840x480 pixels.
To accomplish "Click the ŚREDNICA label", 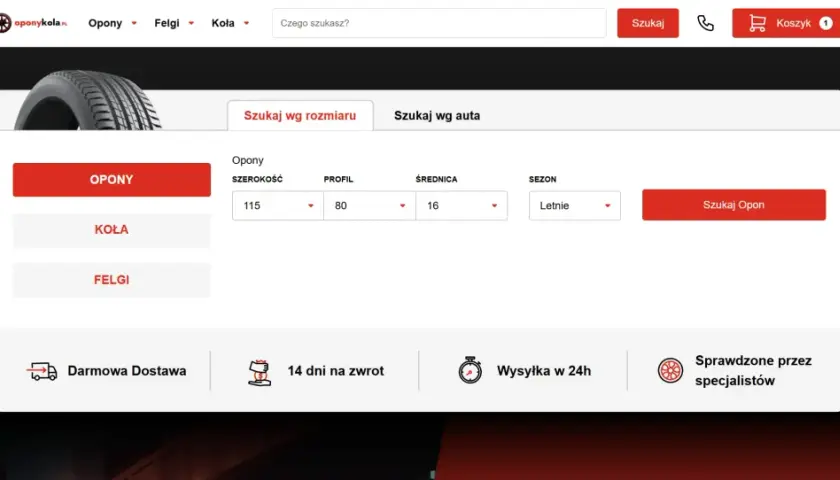I will [x=437, y=179].
